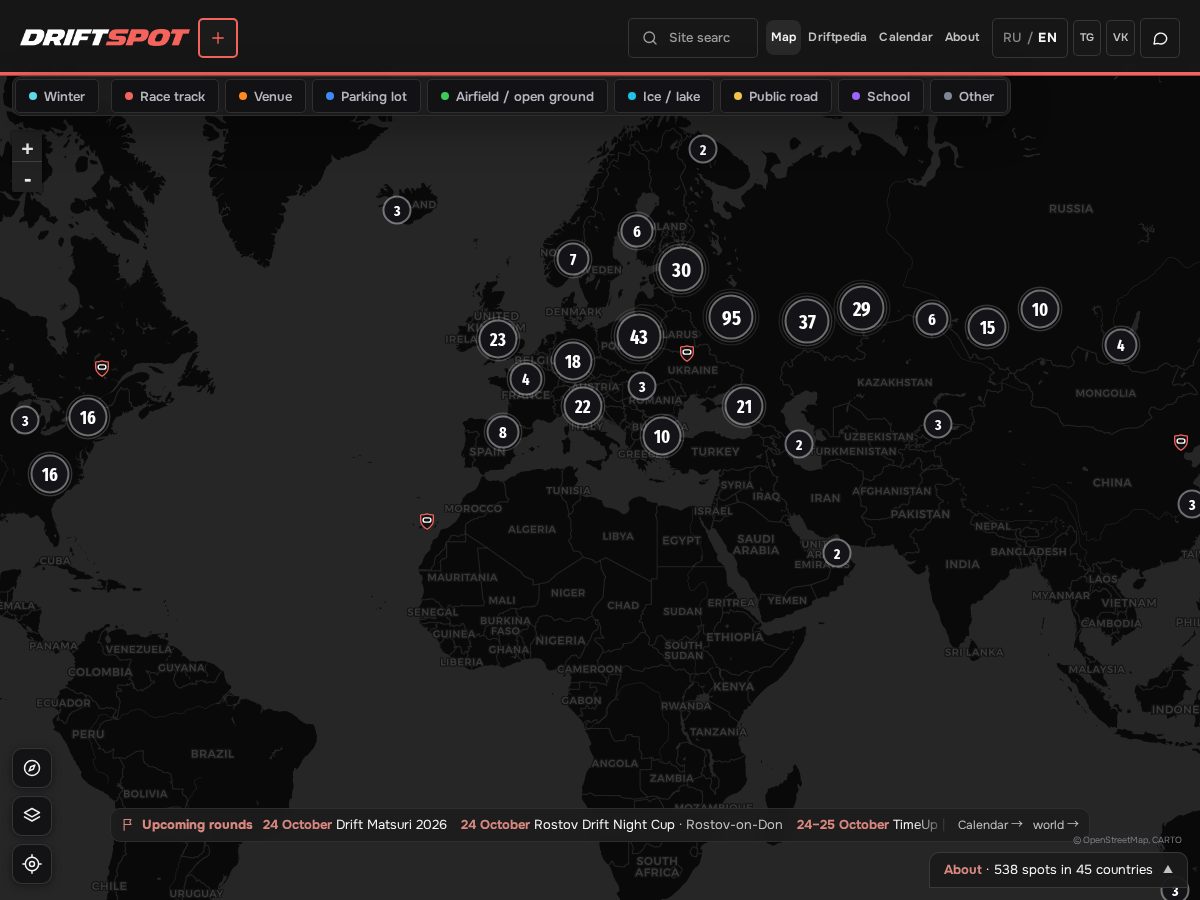Open the TimeUp event on 24–25 October
This screenshot has height=900, width=1200.
867,825
